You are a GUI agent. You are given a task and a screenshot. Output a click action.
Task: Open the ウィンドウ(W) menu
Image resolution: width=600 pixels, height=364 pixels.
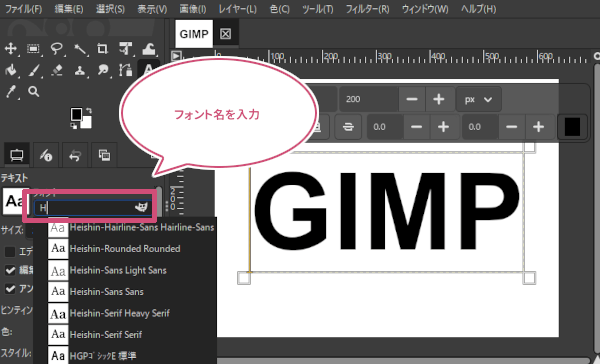pos(425,9)
